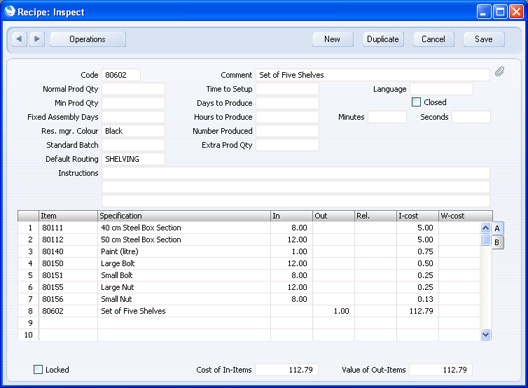Tick the Closed checkbox
Viewport: 528px width, 388px height.
point(416,102)
